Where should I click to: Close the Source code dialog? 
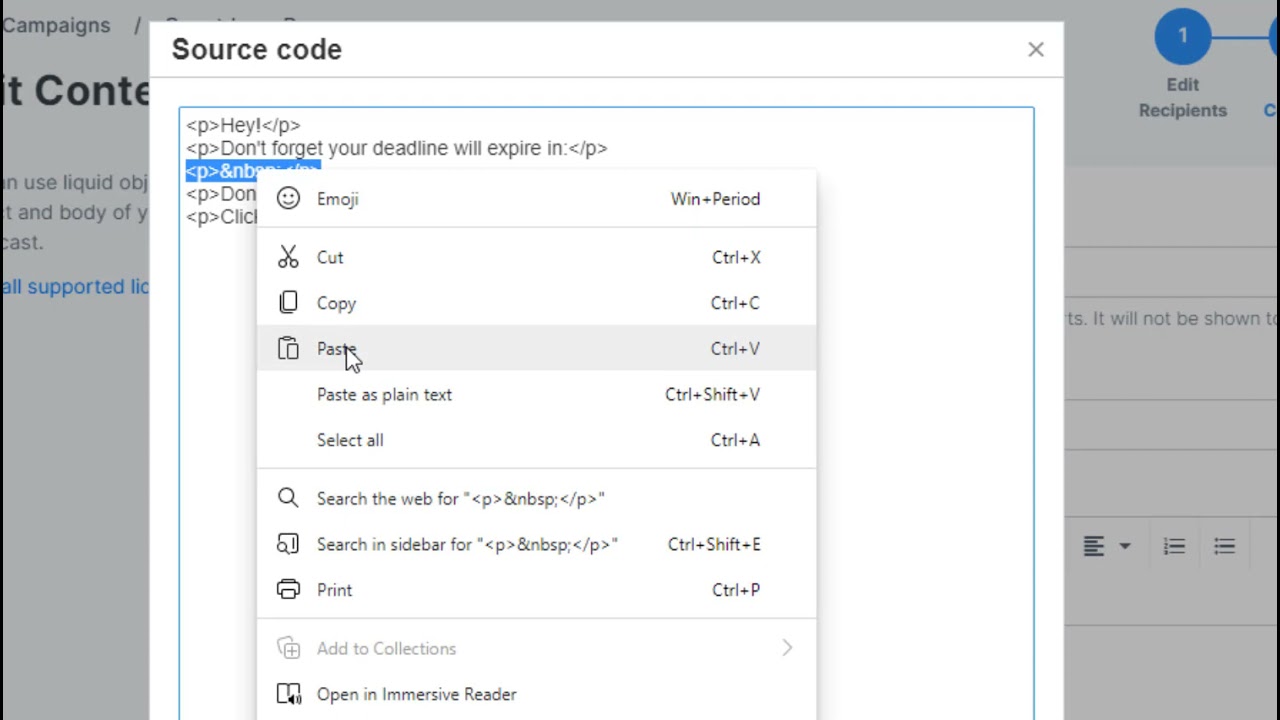(x=1036, y=49)
